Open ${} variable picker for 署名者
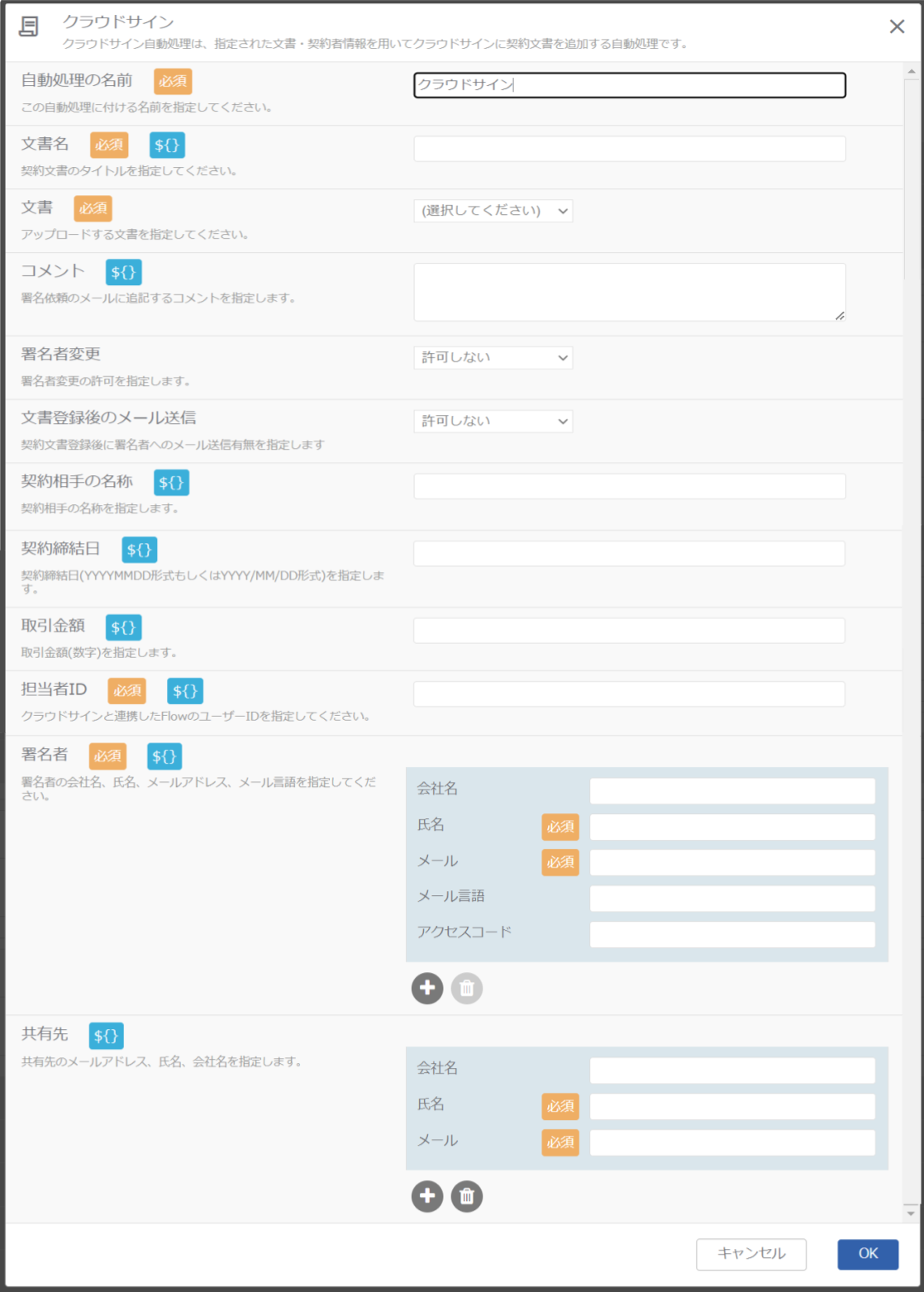This screenshot has height=1292, width=924. (x=164, y=756)
